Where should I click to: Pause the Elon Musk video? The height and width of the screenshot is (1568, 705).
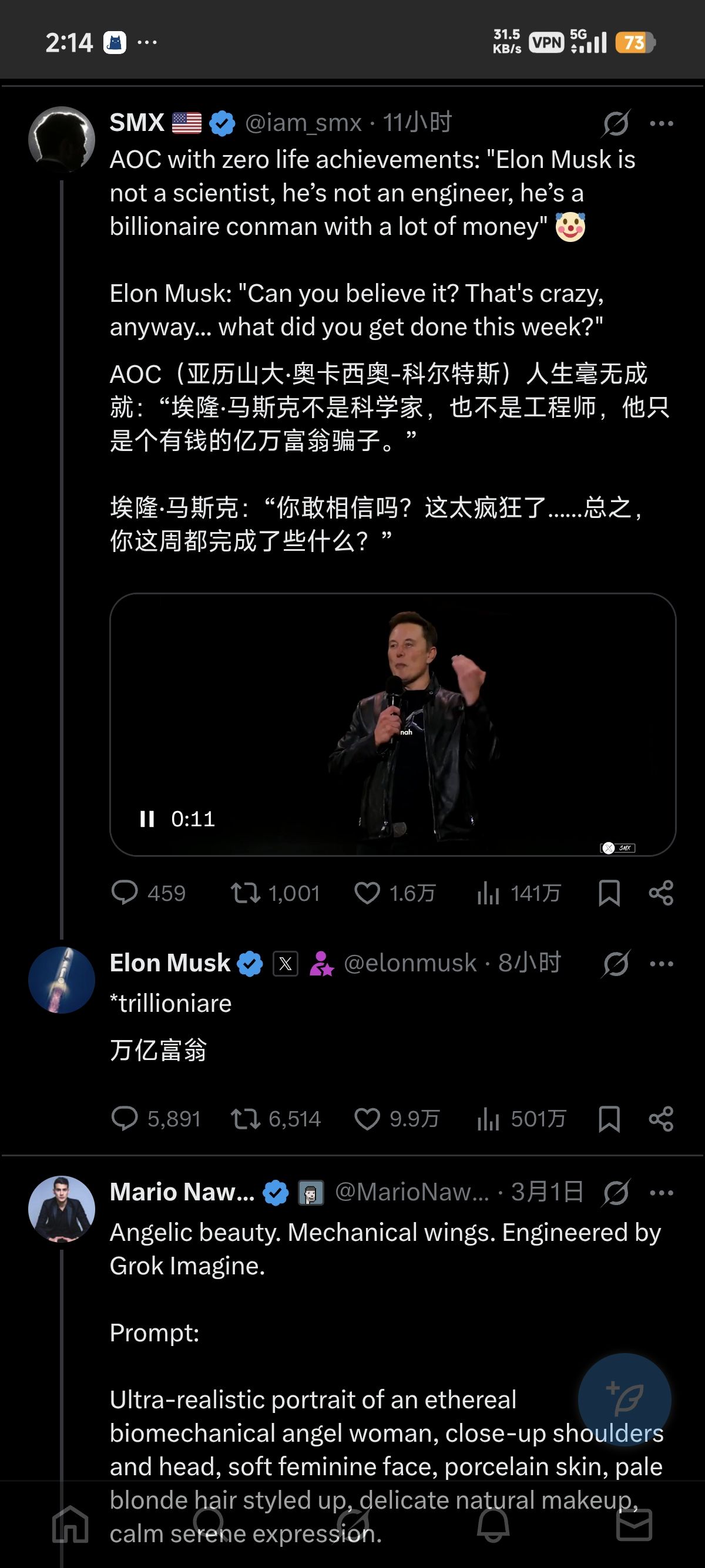(147, 819)
